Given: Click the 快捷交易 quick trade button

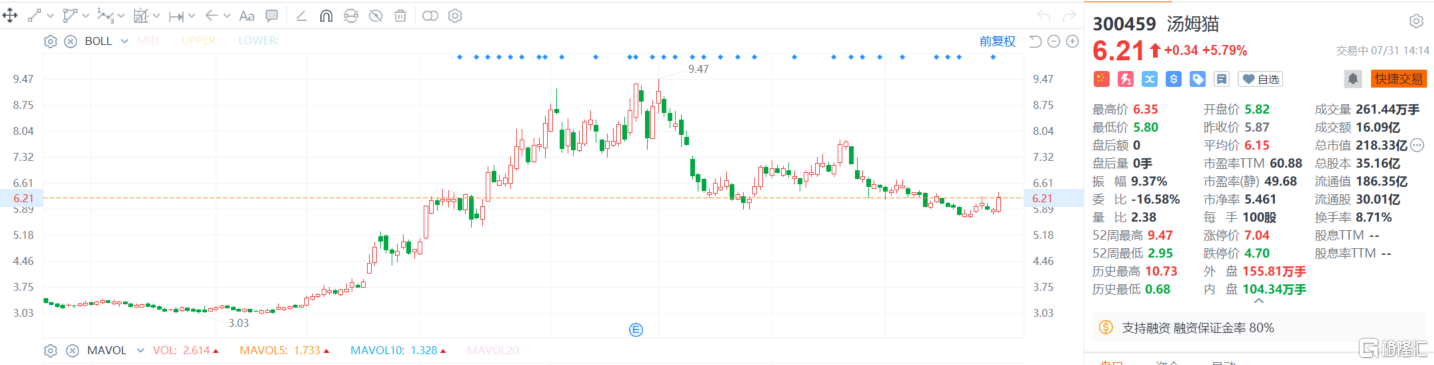Looking at the screenshot, I should tap(1399, 79).
